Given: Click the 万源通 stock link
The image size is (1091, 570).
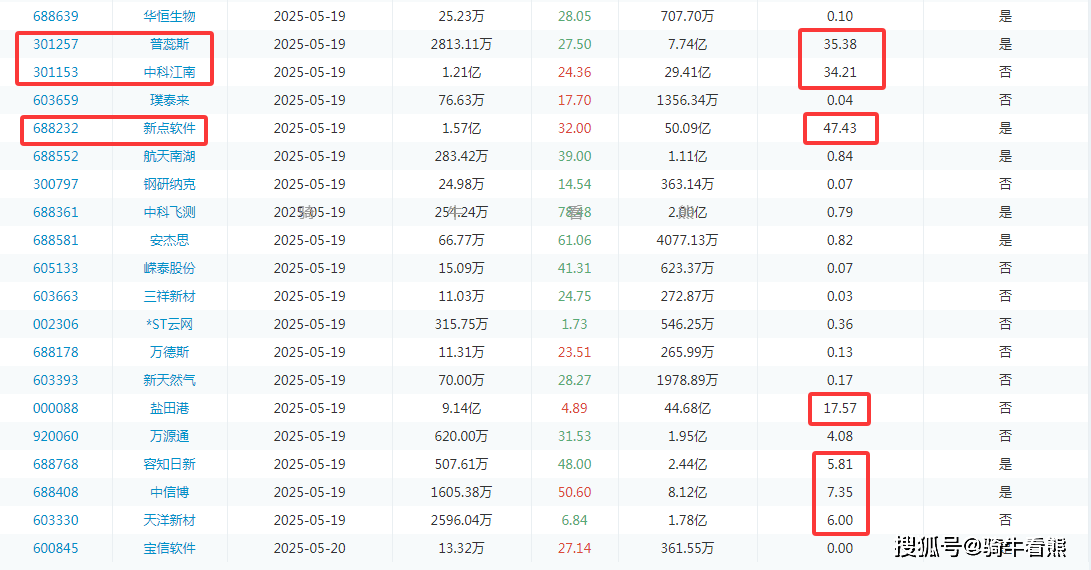Looking at the screenshot, I should coord(169,436).
